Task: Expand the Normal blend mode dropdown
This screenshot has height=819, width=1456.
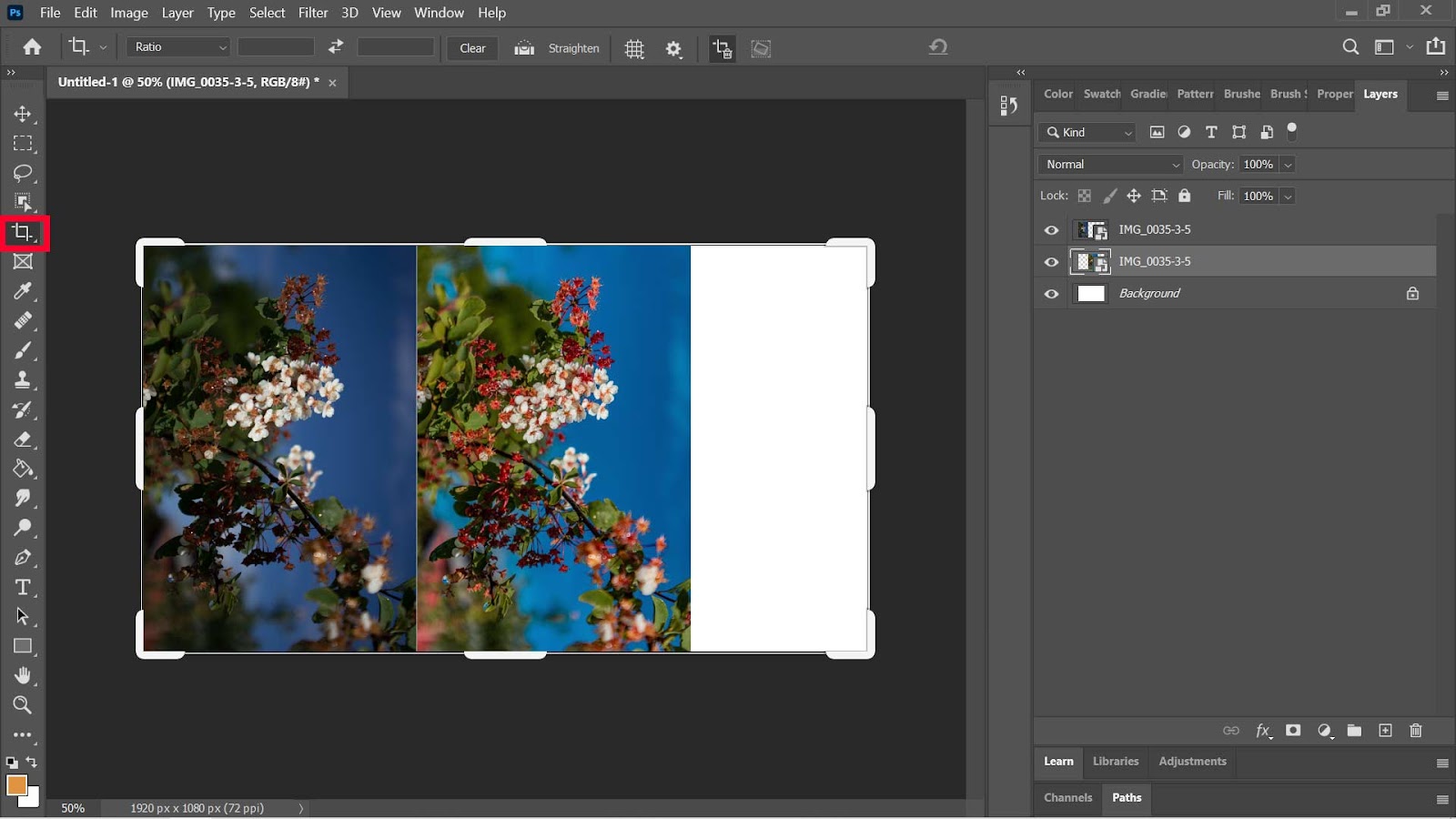Action: tap(1110, 165)
